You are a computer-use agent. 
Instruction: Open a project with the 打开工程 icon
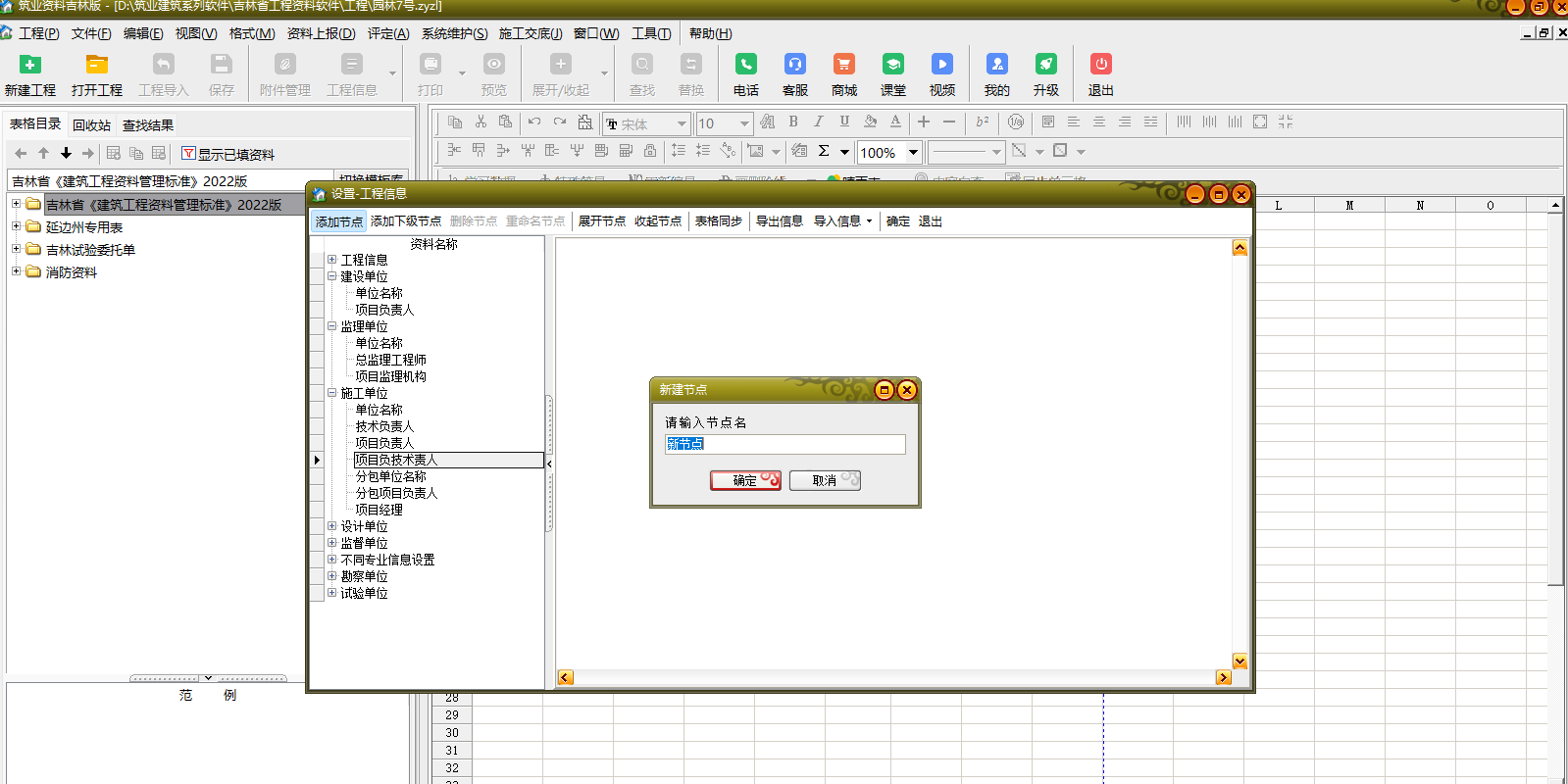click(96, 66)
